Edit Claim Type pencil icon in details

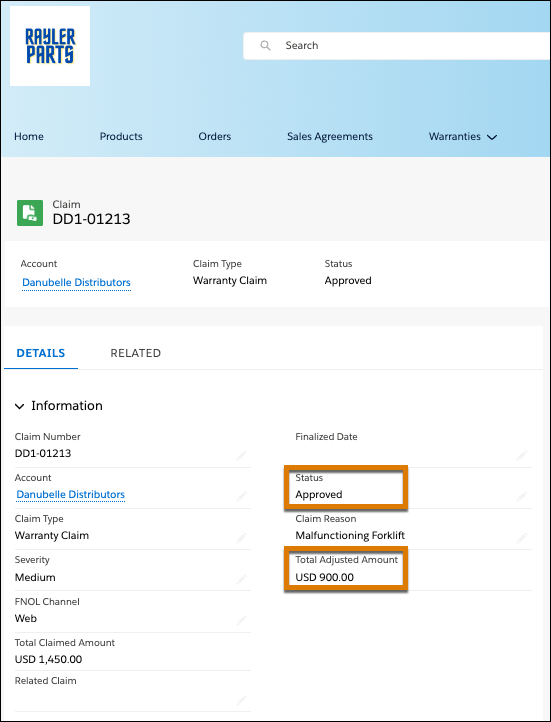click(x=241, y=538)
